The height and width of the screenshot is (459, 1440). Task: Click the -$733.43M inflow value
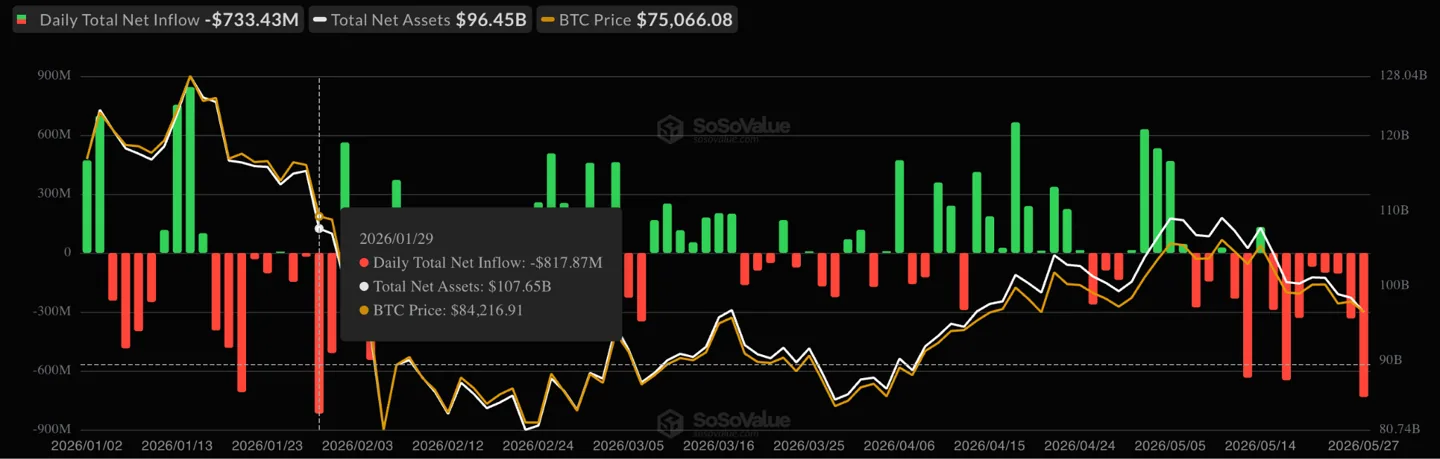[x=252, y=20]
